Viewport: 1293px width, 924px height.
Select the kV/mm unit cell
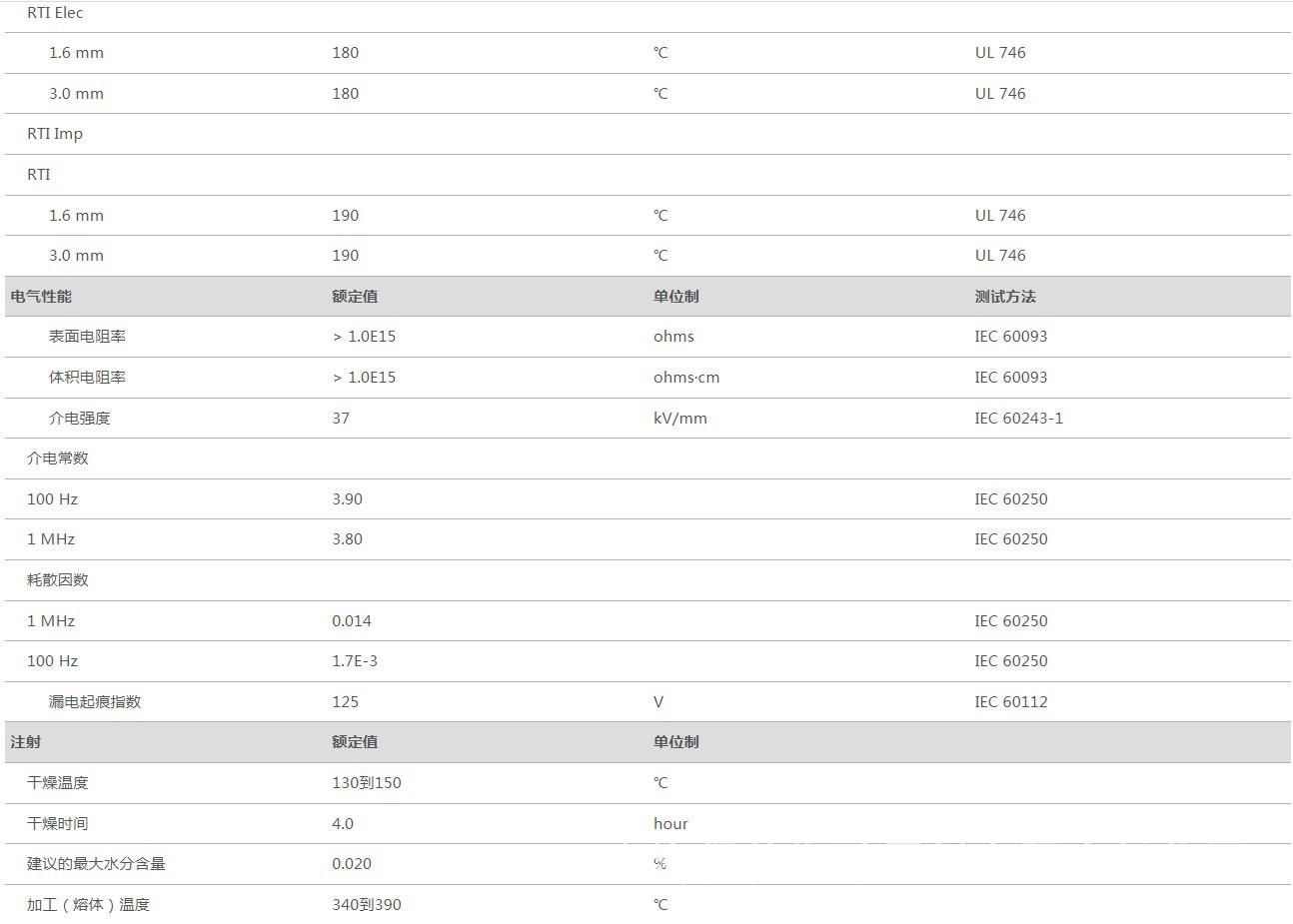(679, 419)
